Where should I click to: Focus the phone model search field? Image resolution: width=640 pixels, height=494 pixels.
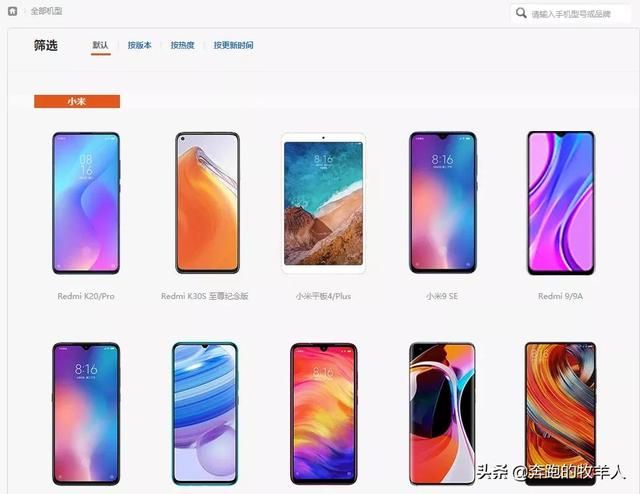pyautogui.click(x=571, y=14)
